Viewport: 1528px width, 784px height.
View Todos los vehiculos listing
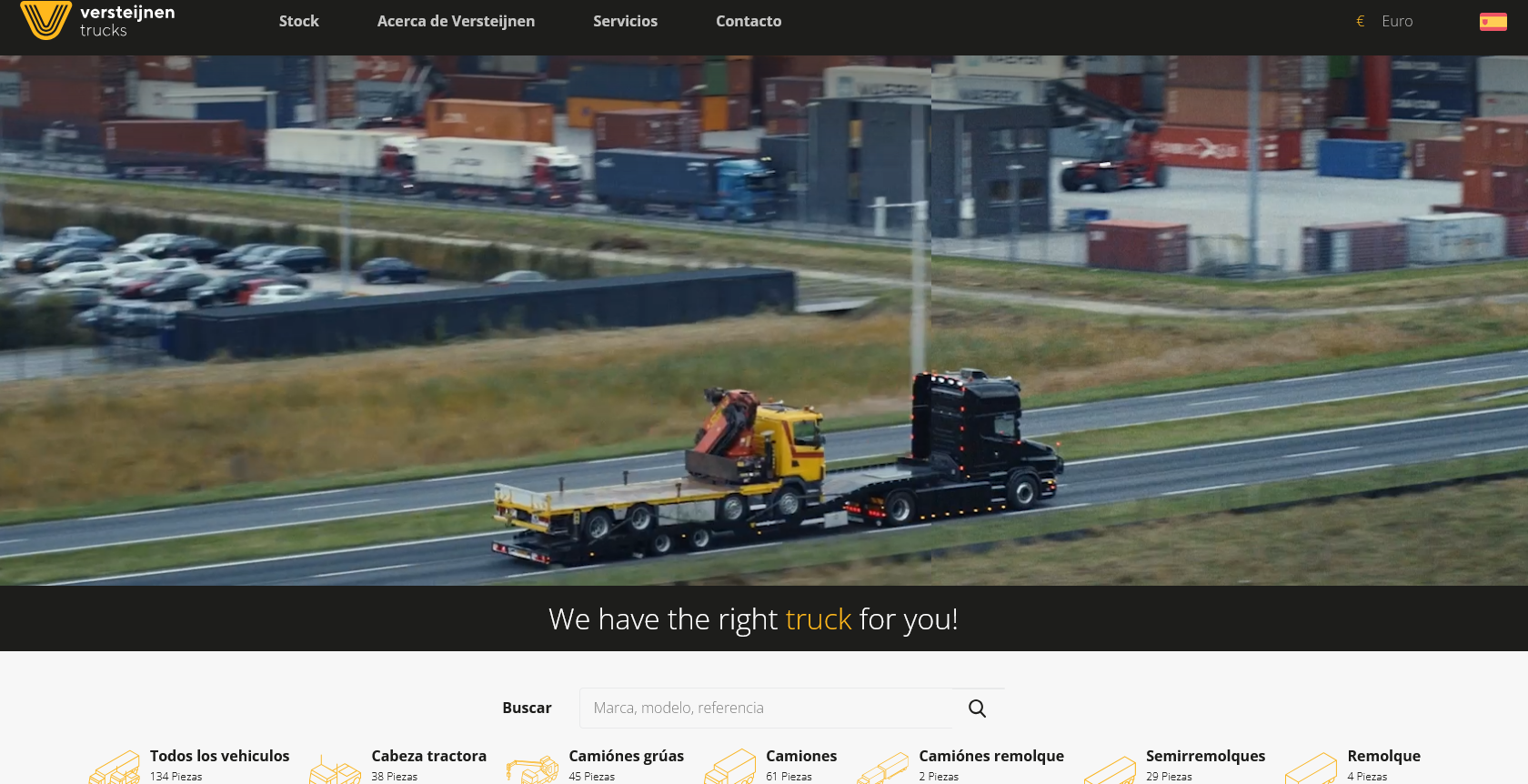(x=219, y=756)
